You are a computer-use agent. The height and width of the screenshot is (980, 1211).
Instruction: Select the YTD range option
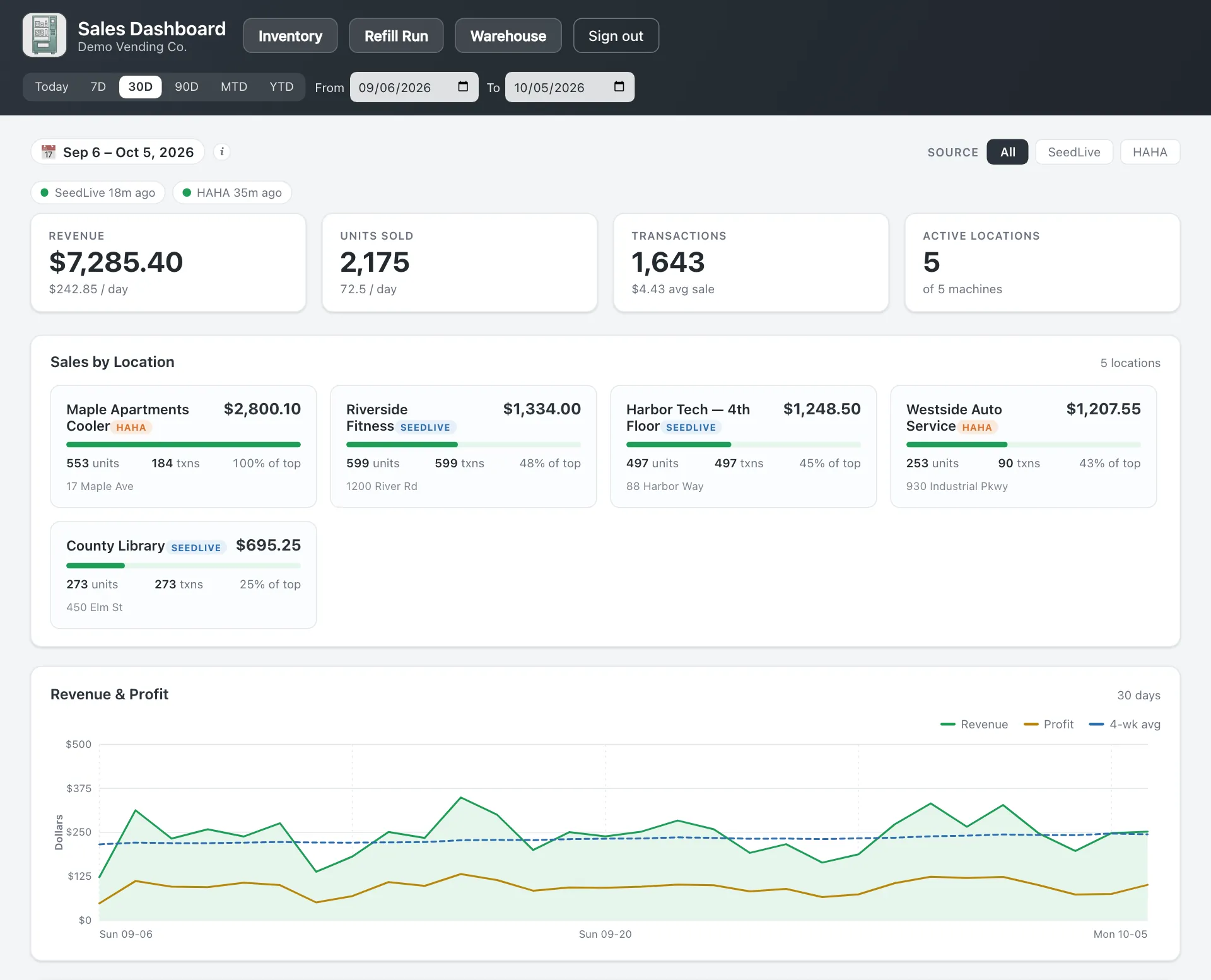click(281, 87)
